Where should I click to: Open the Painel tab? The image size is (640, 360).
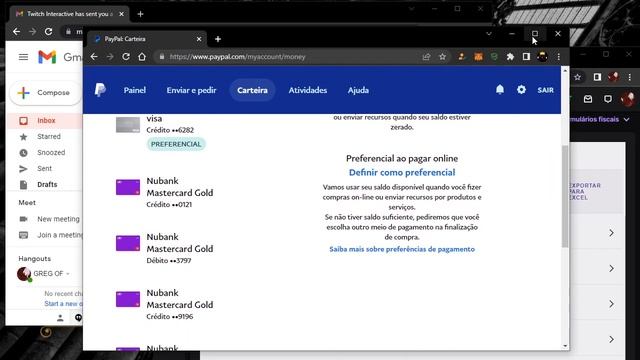135,90
